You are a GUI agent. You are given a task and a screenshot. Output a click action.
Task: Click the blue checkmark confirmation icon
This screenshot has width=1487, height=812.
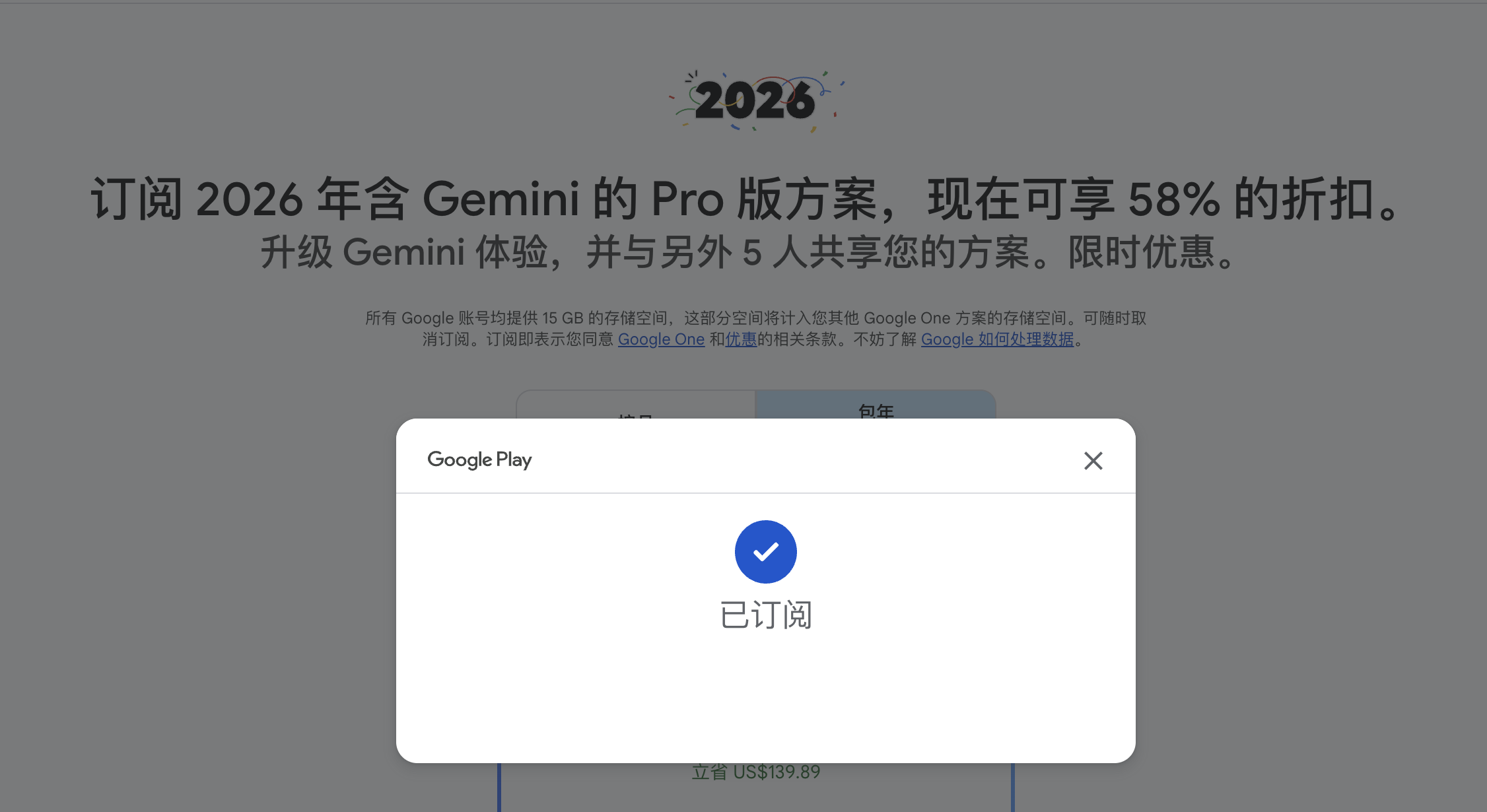pos(766,551)
